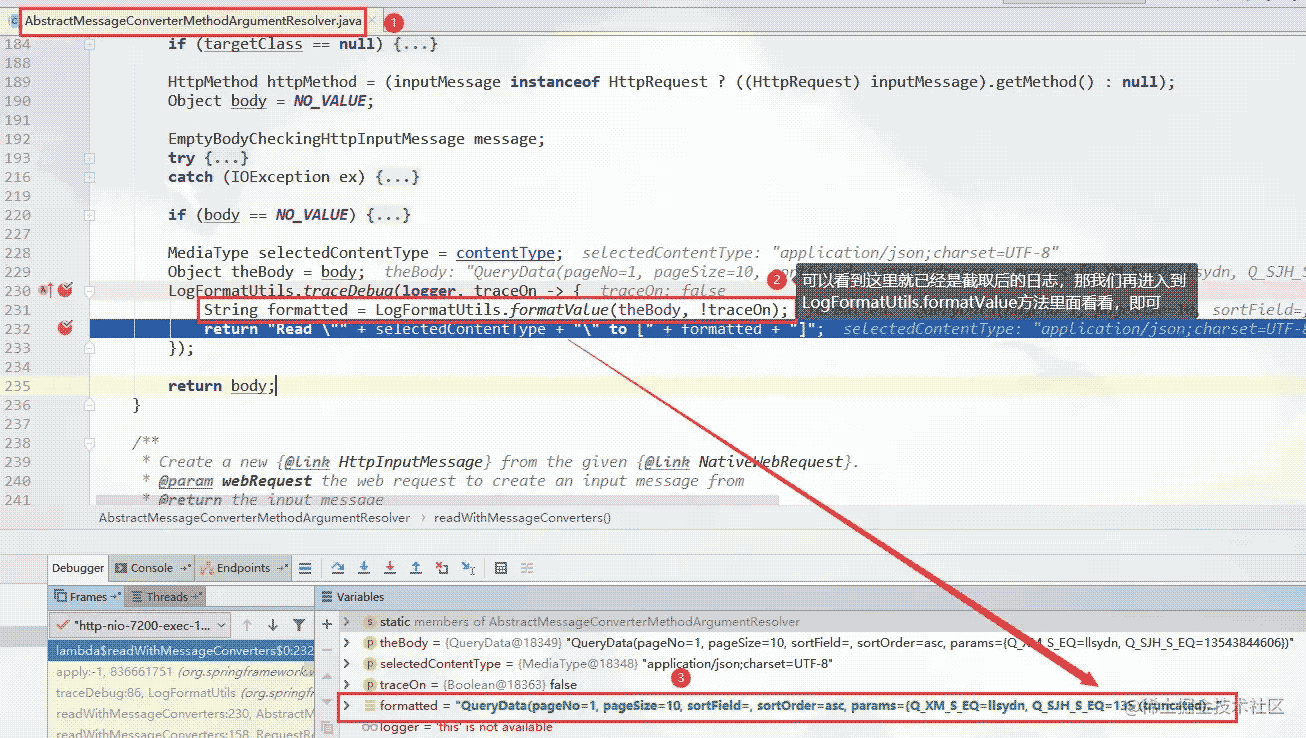The width and height of the screenshot is (1306, 738).
Task: Unfold the collapsed try block at line 192
Action: [90, 158]
